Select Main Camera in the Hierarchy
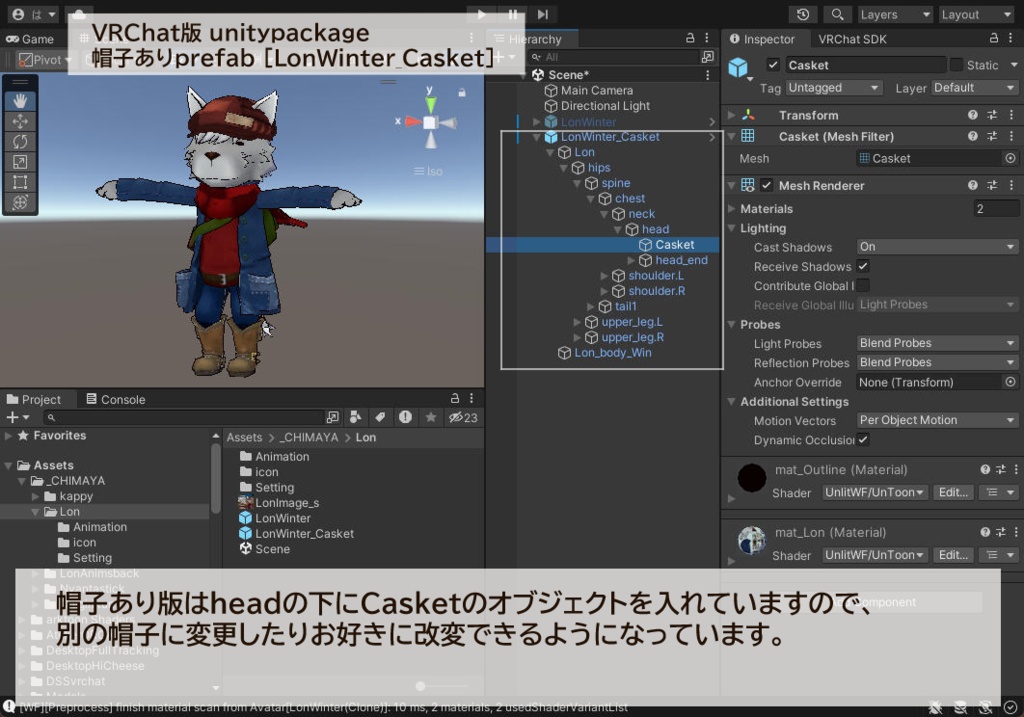The width and height of the screenshot is (1024, 717). point(596,90)
